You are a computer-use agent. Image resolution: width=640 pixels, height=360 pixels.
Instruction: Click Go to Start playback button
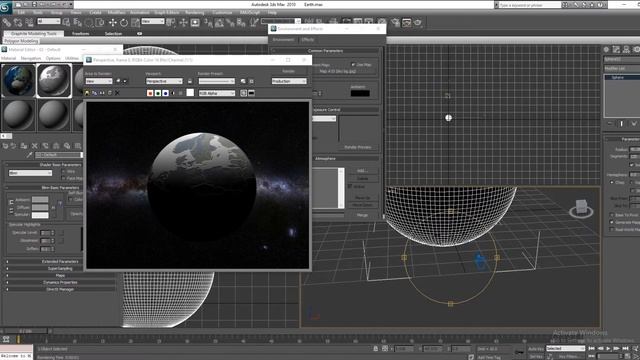point(591,349)
